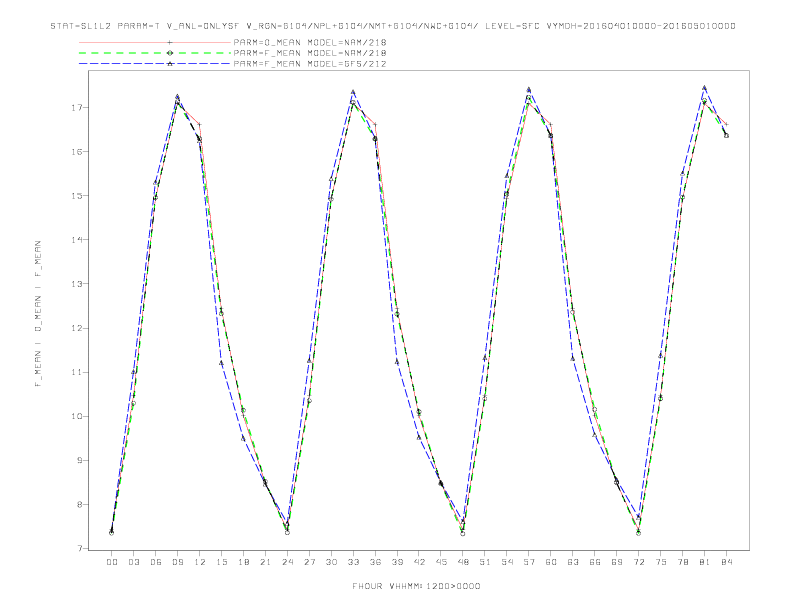Click y-axis tick label 11
792x612 pixels.
[77, 372]
